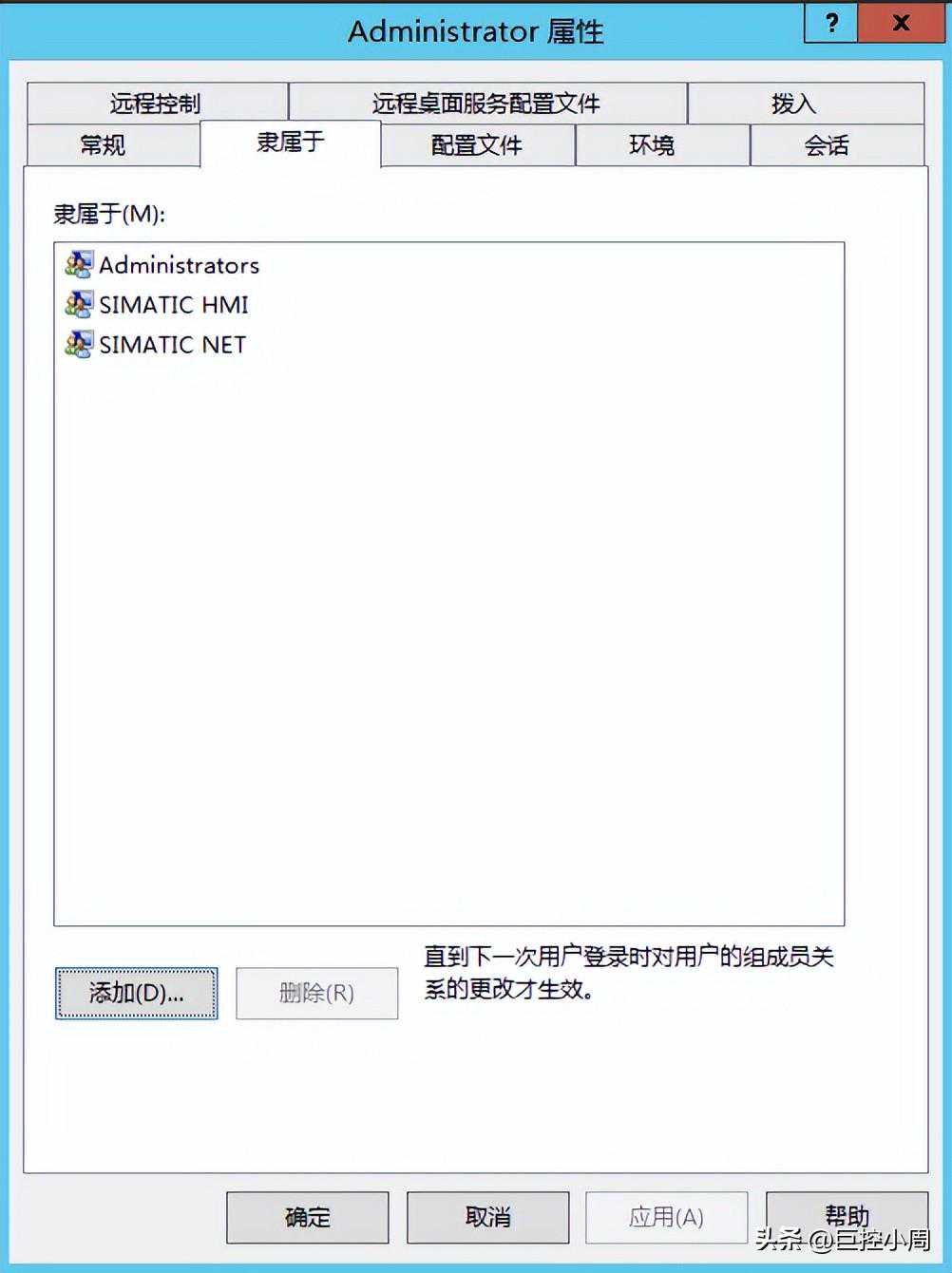
Task: Click the Administrators group icon
Action: point(79,264)
